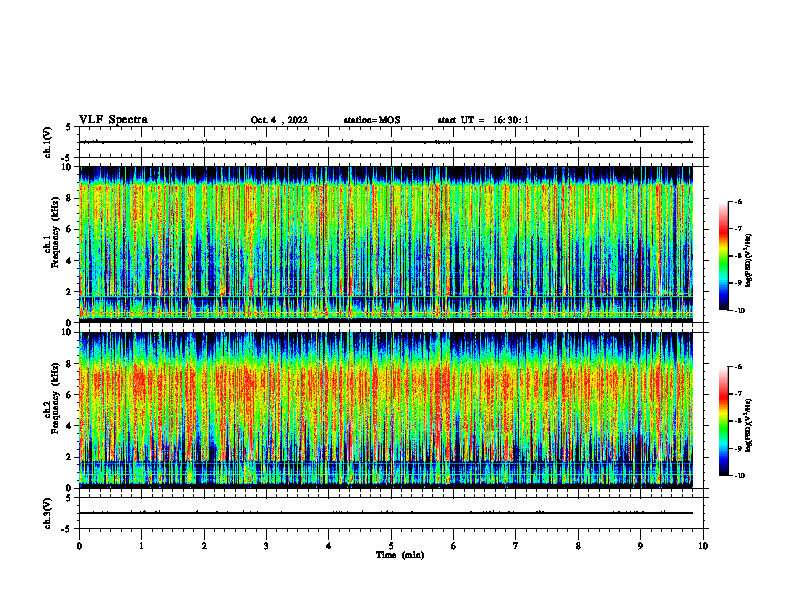Click inside the ch.2 spectrogram panel
Viewport: 792px width, 612px height.
pyautogui.click(x=386, y=410)
